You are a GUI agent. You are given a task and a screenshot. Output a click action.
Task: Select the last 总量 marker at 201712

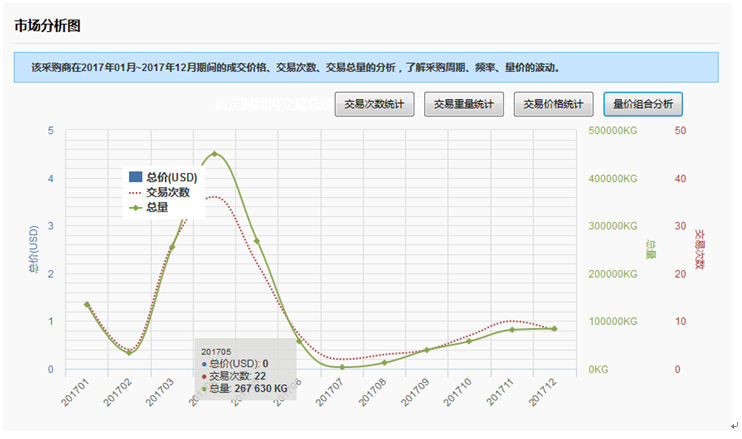coord(554,329)
